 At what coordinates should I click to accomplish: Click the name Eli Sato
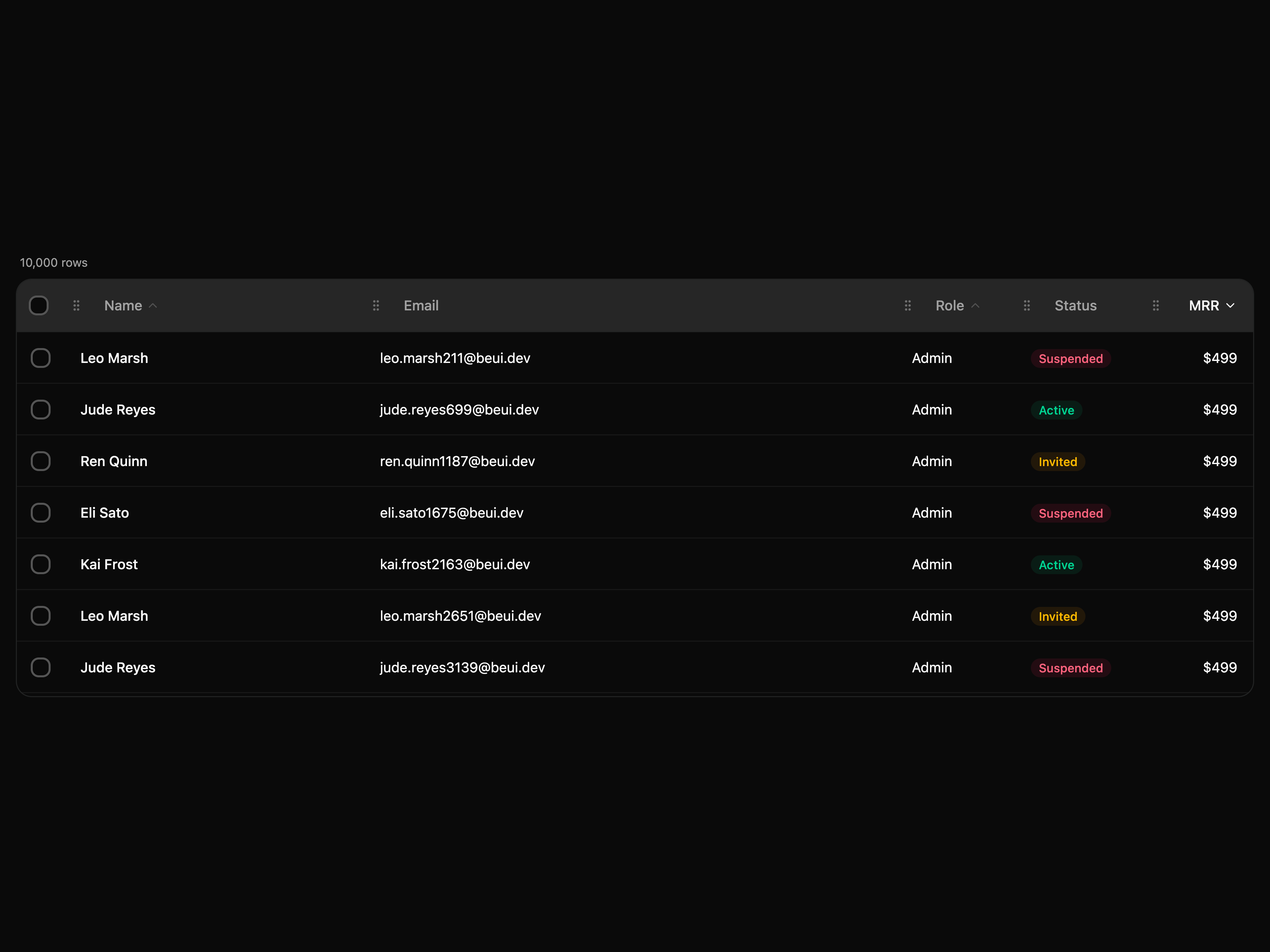tap(105, 513)
